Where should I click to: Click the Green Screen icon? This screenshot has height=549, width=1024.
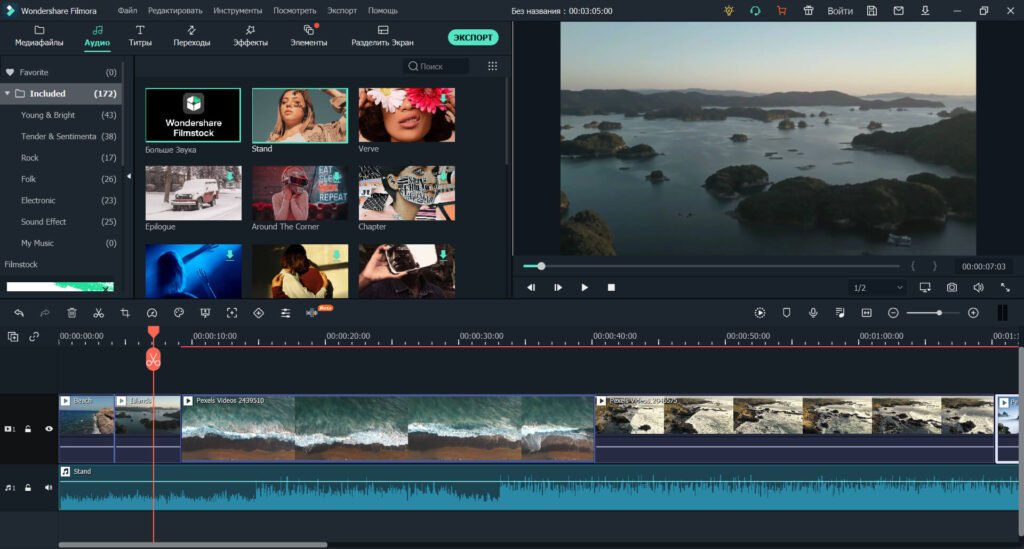tap(205, 313)
